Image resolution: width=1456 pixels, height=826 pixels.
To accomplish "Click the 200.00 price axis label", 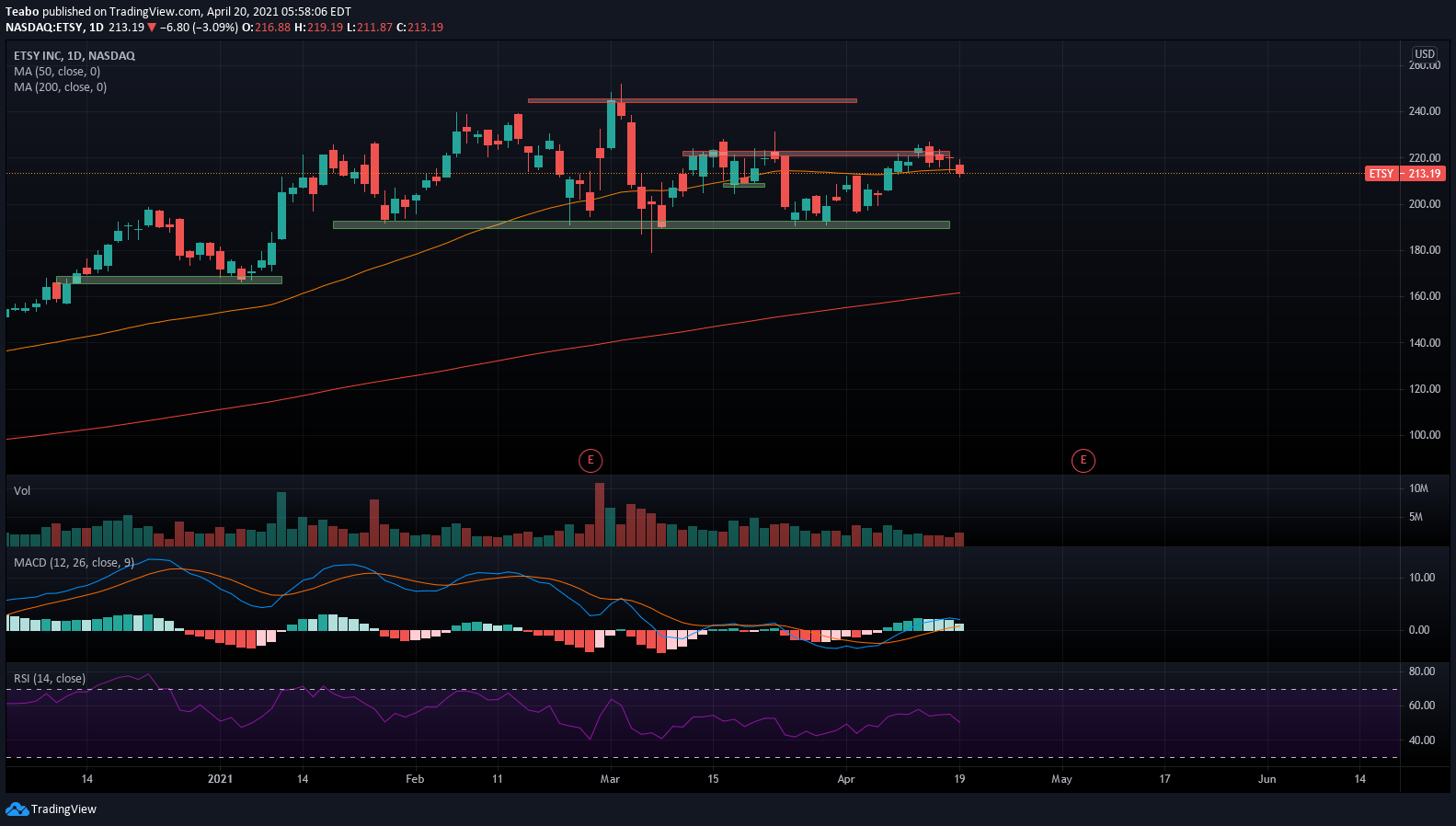I will pyautogui.click(x=1425, y=204).
